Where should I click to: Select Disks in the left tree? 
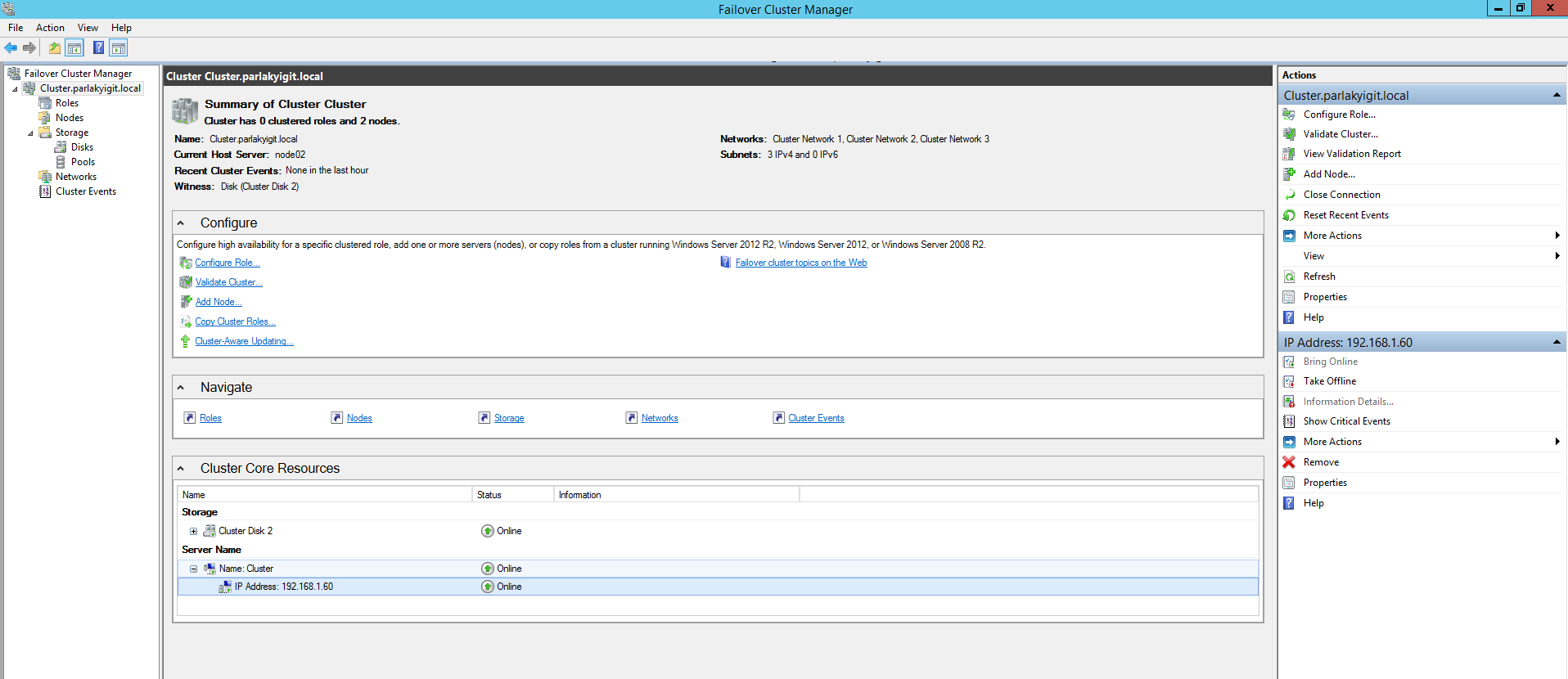[x=82, y=147]
